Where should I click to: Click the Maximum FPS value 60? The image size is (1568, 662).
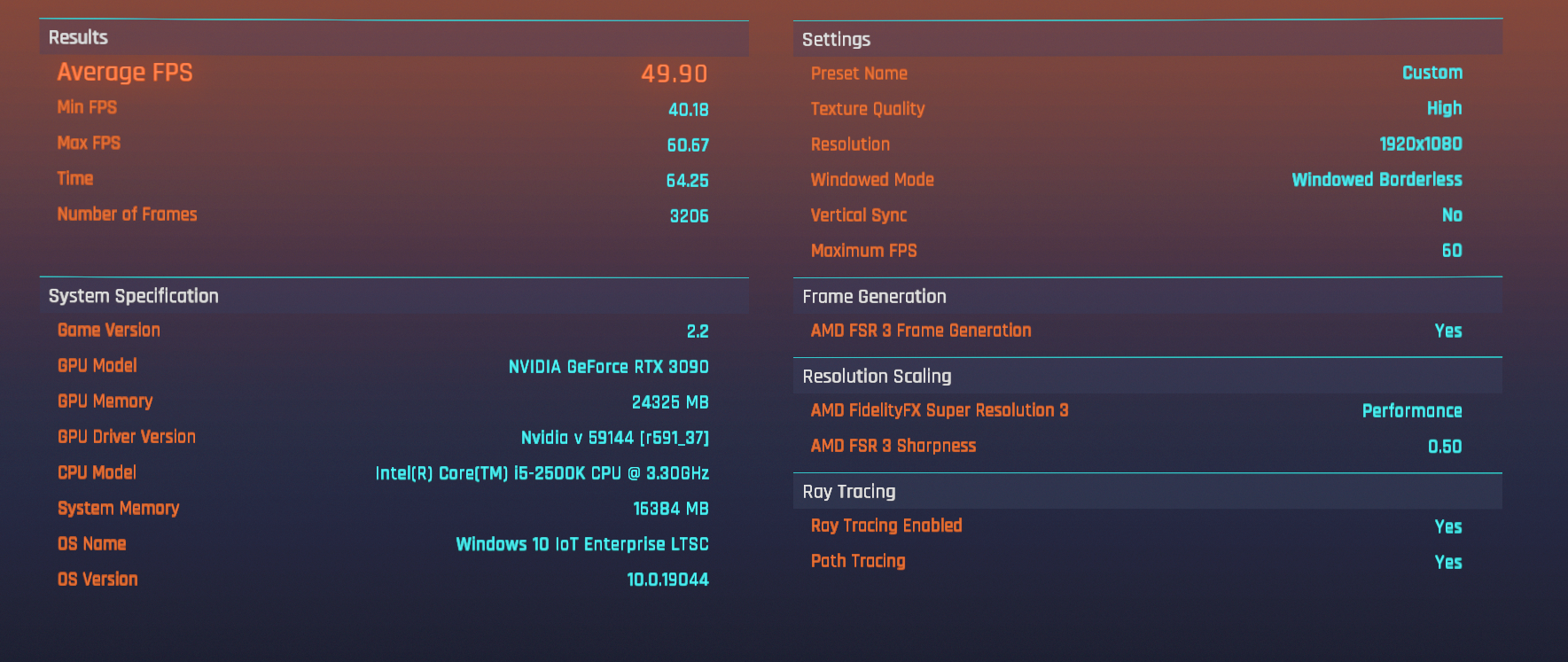point(1452,251)
